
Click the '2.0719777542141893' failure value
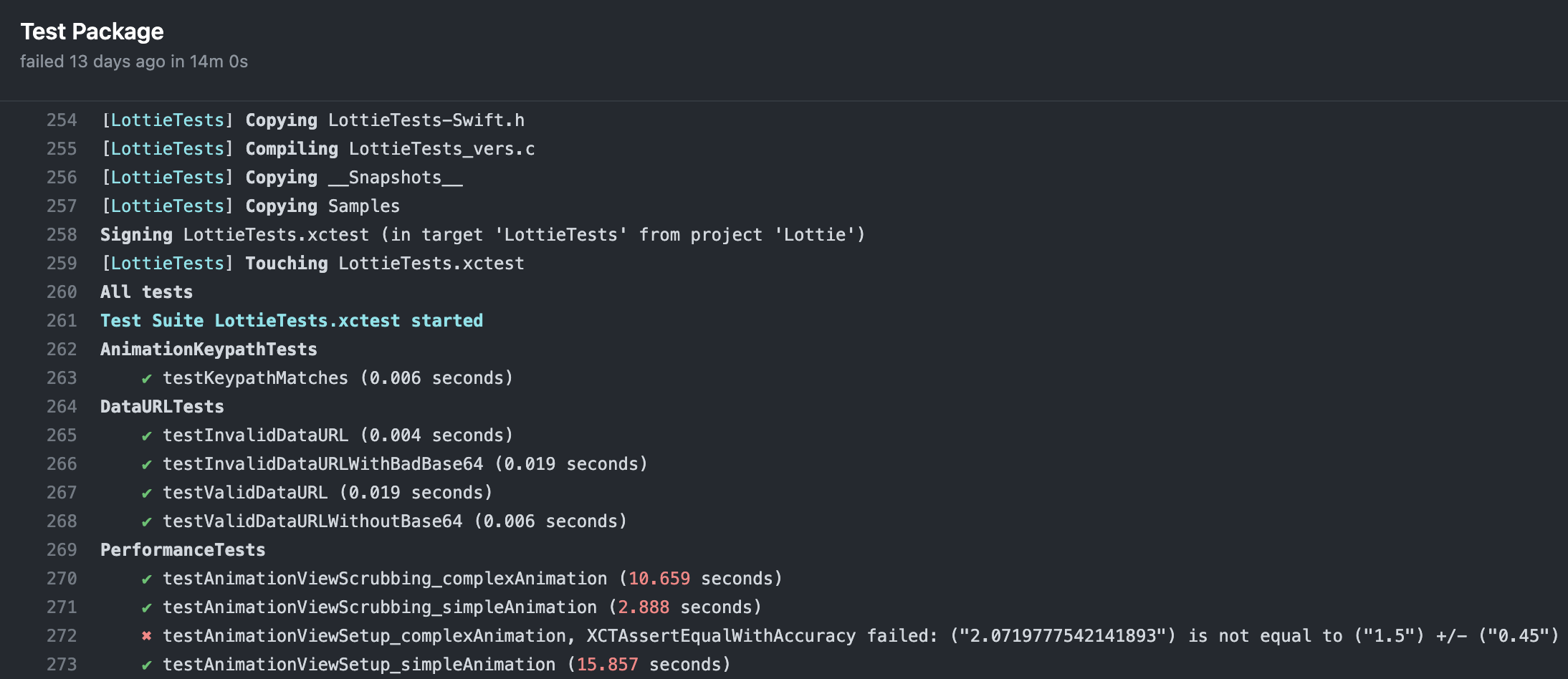1063,636
